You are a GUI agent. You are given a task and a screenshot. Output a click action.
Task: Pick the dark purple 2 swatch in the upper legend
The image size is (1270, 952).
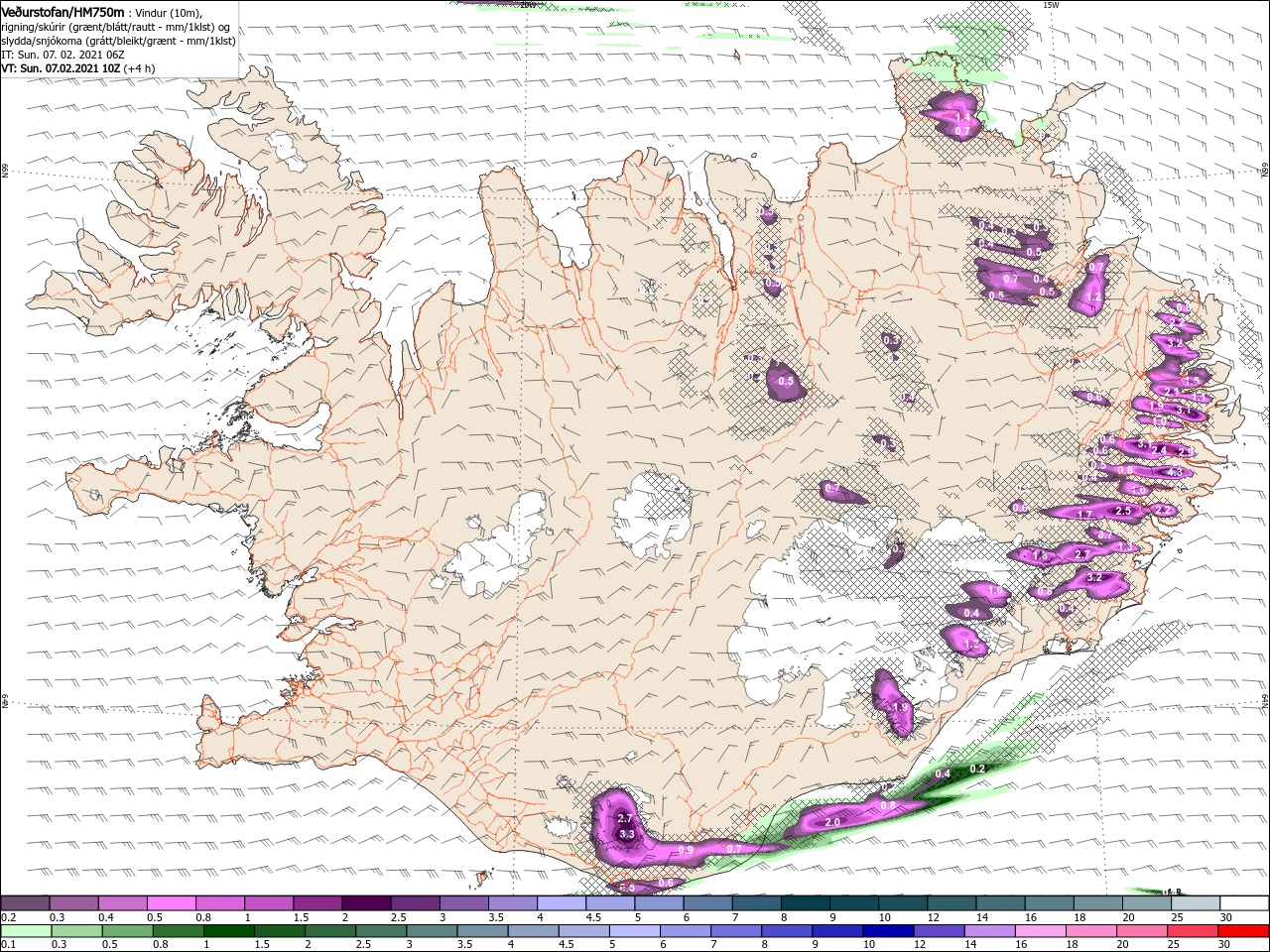click(x=366, y=903)
